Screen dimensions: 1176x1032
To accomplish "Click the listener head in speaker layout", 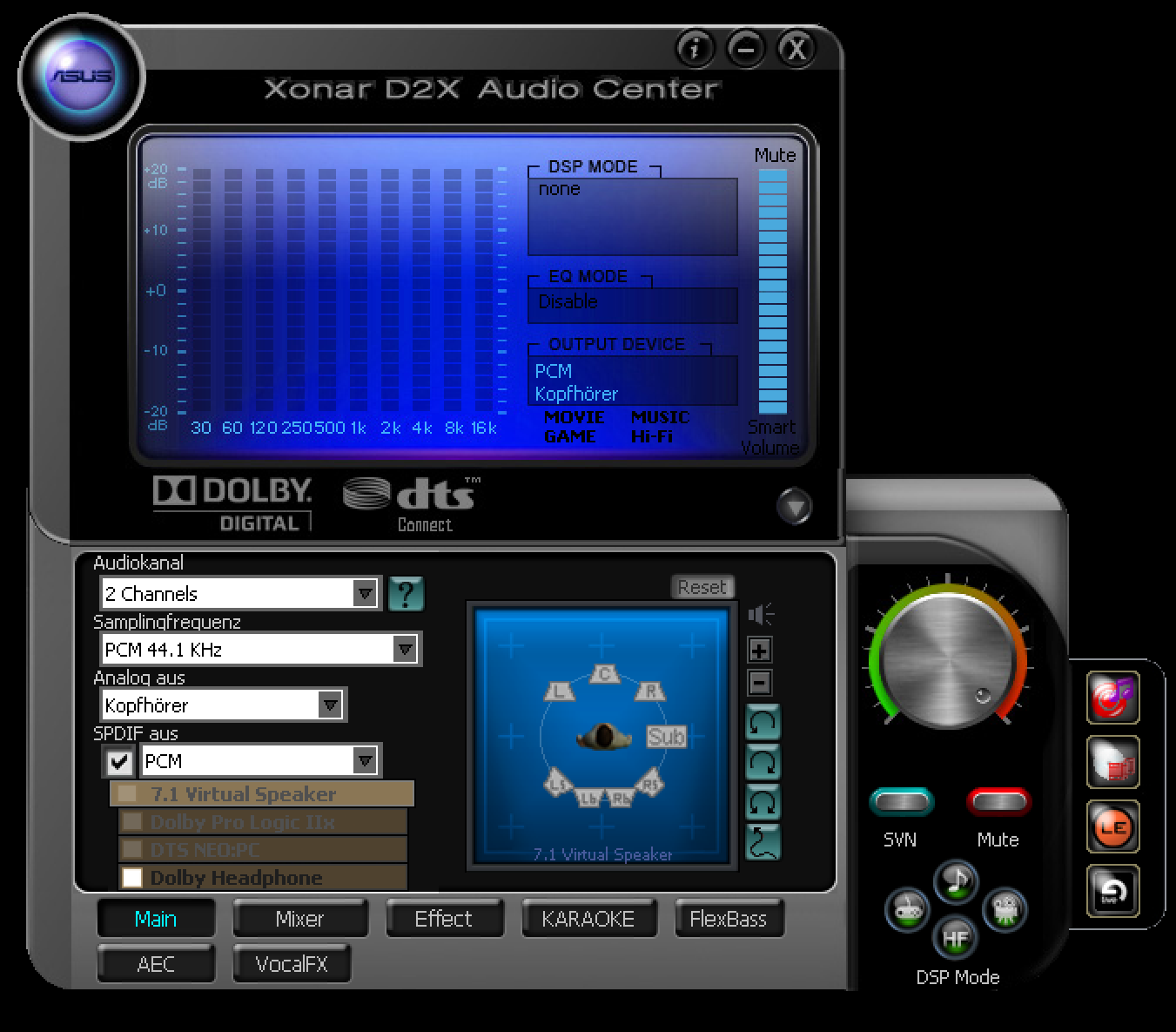I will tap(604, 737).
